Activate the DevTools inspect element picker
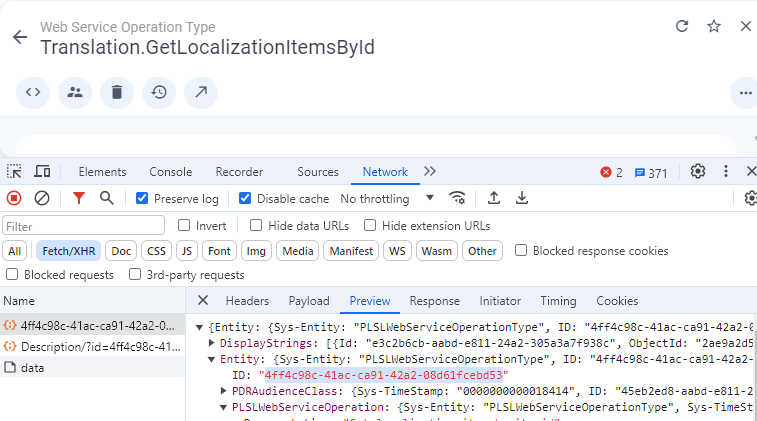Image resolution: width=757 pixels, height=421 pixels. tap(14, 172)
